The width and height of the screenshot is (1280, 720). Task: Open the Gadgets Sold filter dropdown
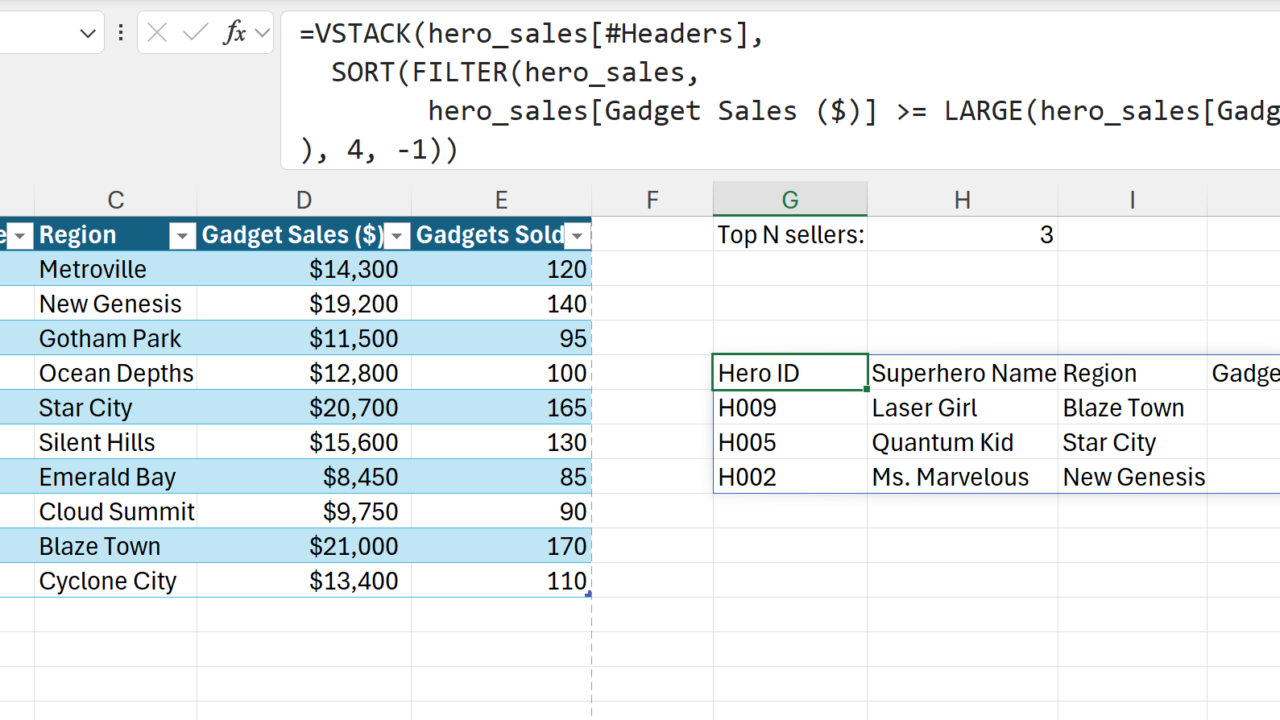point(578,236)
